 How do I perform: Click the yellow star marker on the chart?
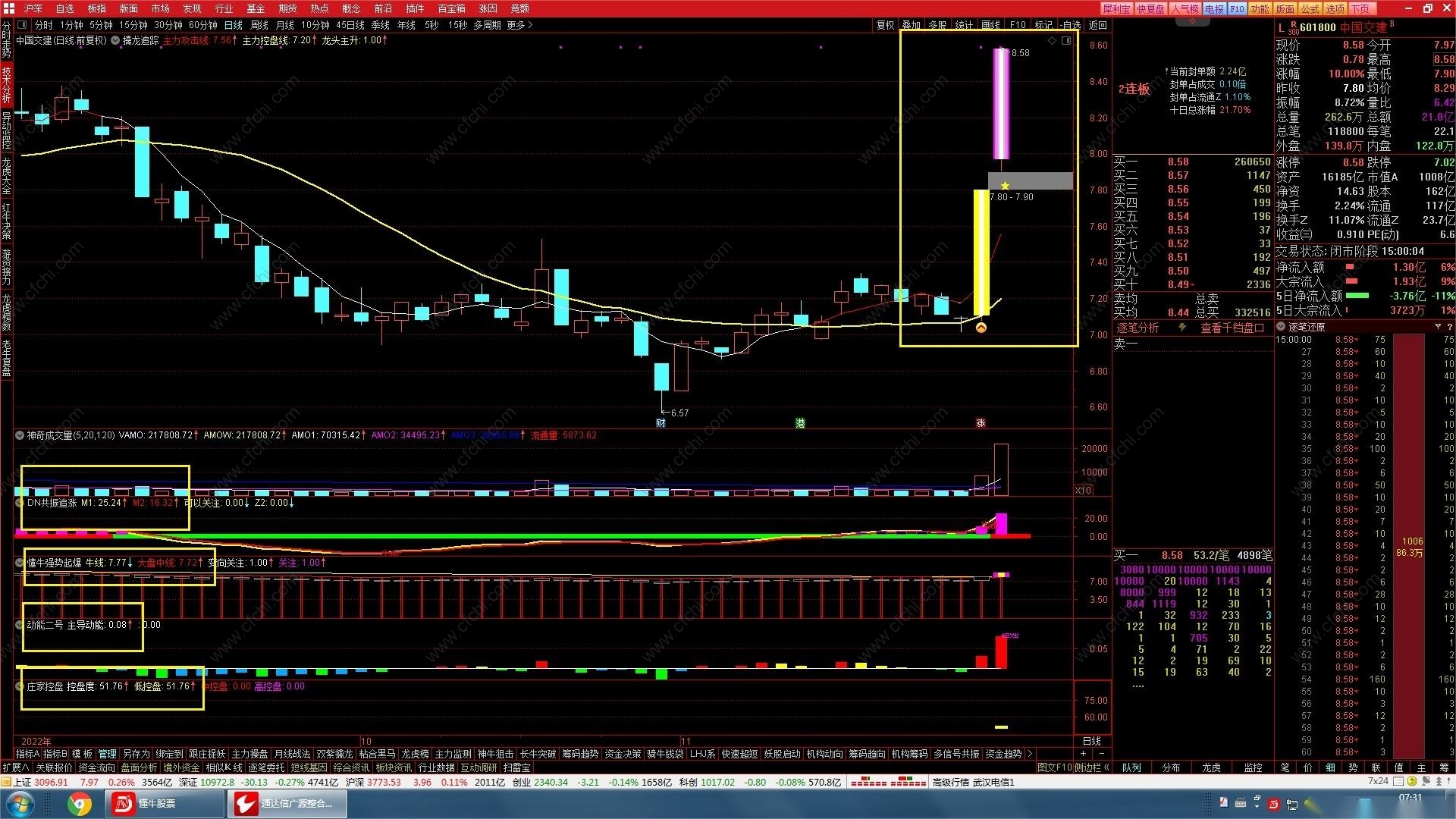[x=1005, y=186]
